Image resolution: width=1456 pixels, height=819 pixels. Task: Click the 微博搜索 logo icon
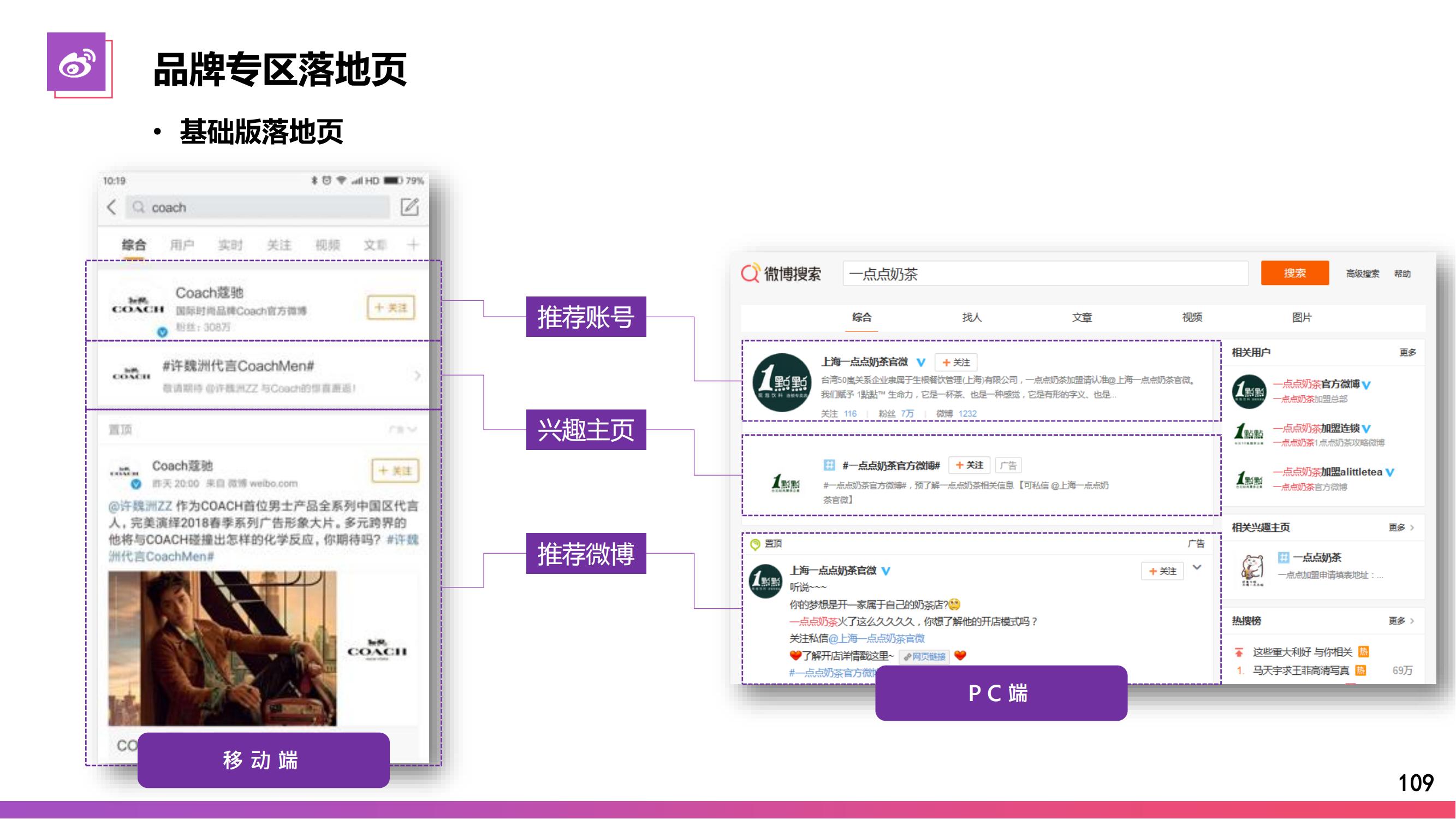tap(750, 274)
